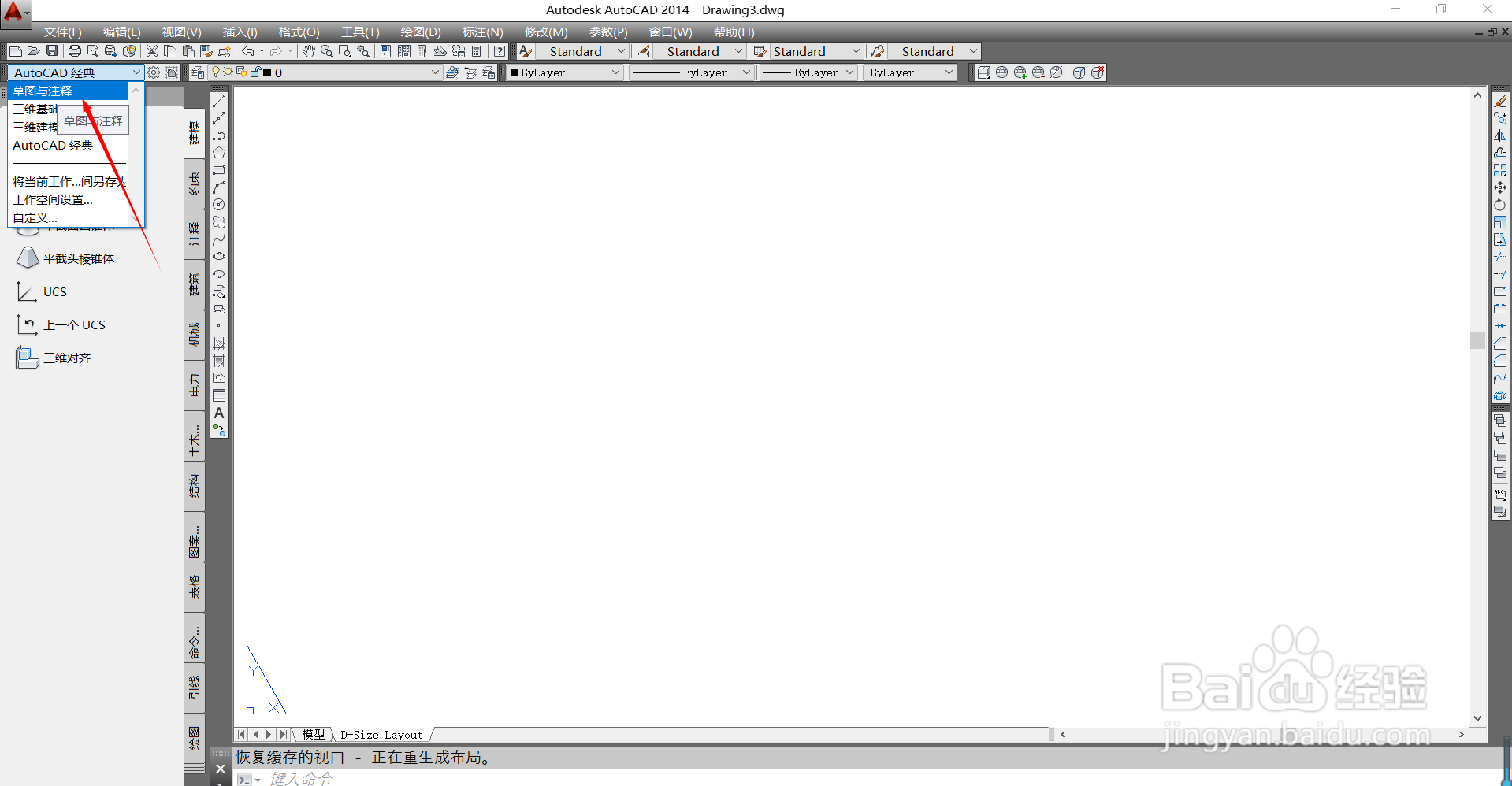Viewport: 1512px width, 786px height.
Task: Click 平截头棱锥体 tool in palette
Action: (x=66, y=258)
